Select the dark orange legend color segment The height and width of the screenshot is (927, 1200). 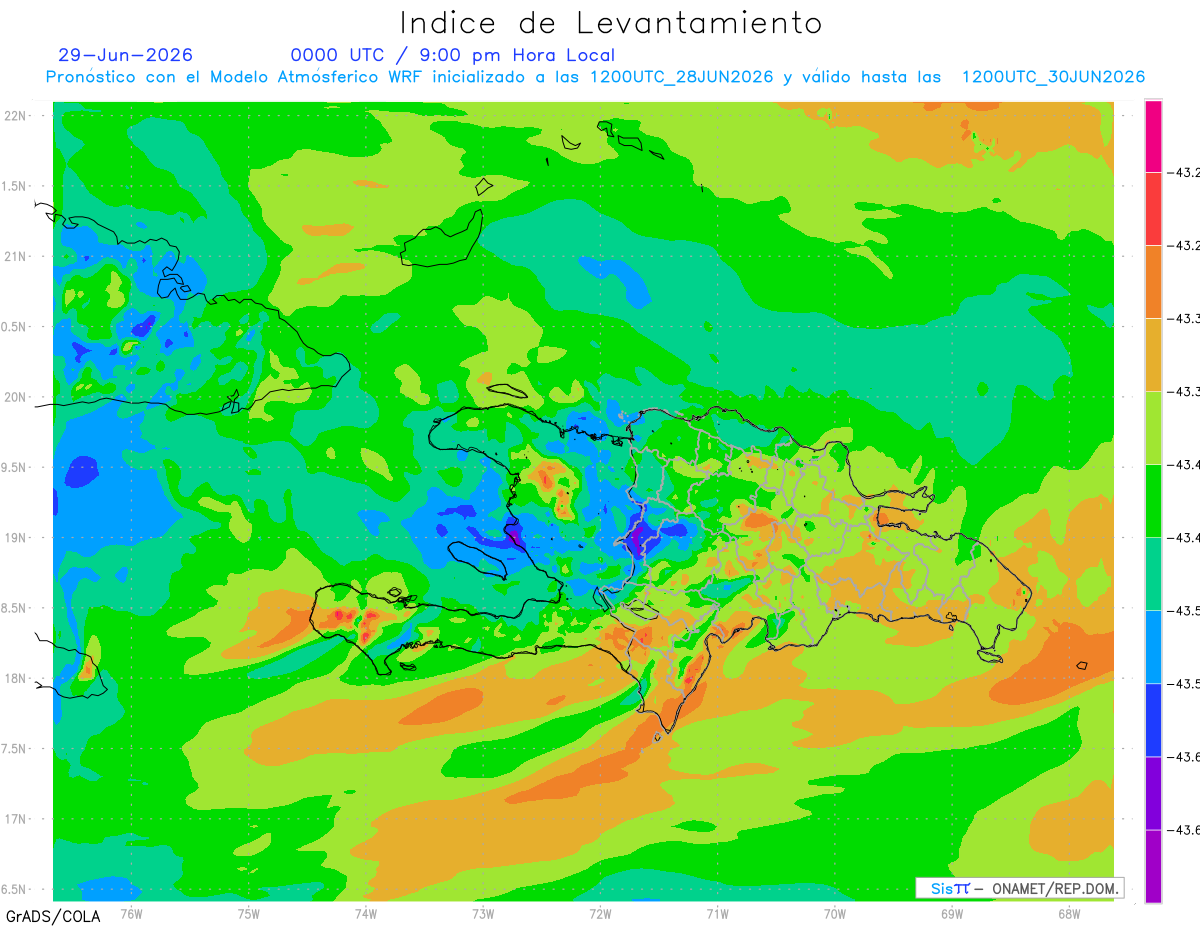point(1153,282)
